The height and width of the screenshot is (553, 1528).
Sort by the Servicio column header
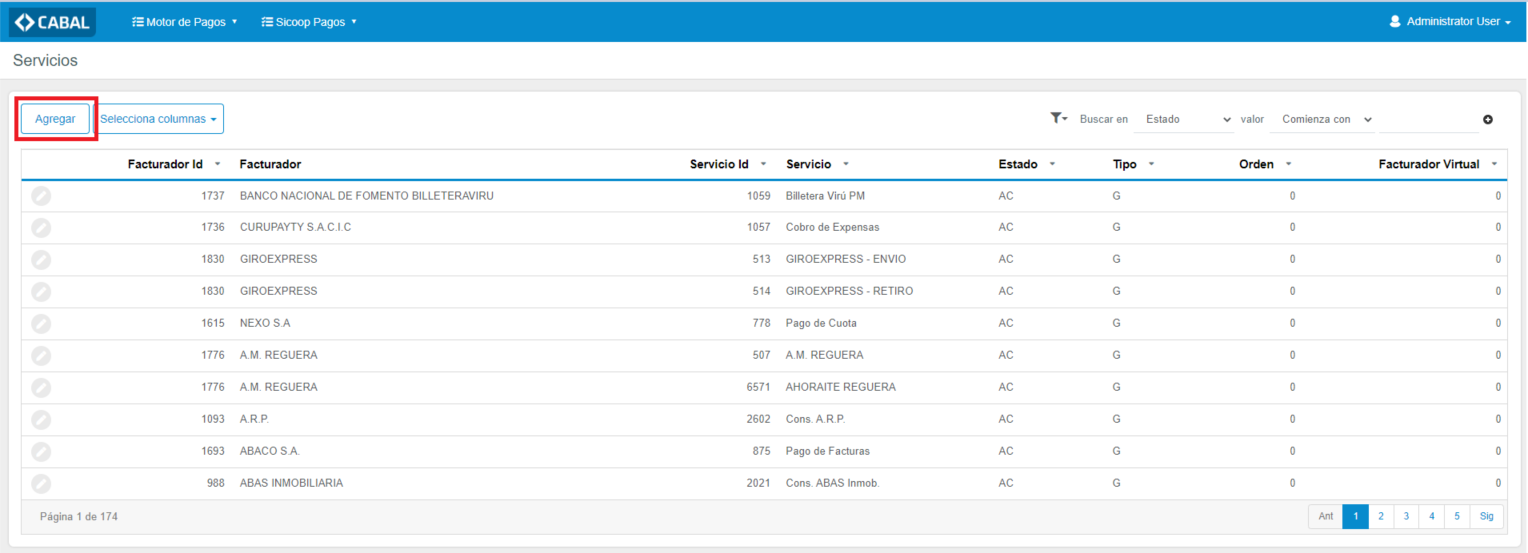[817, 164]
